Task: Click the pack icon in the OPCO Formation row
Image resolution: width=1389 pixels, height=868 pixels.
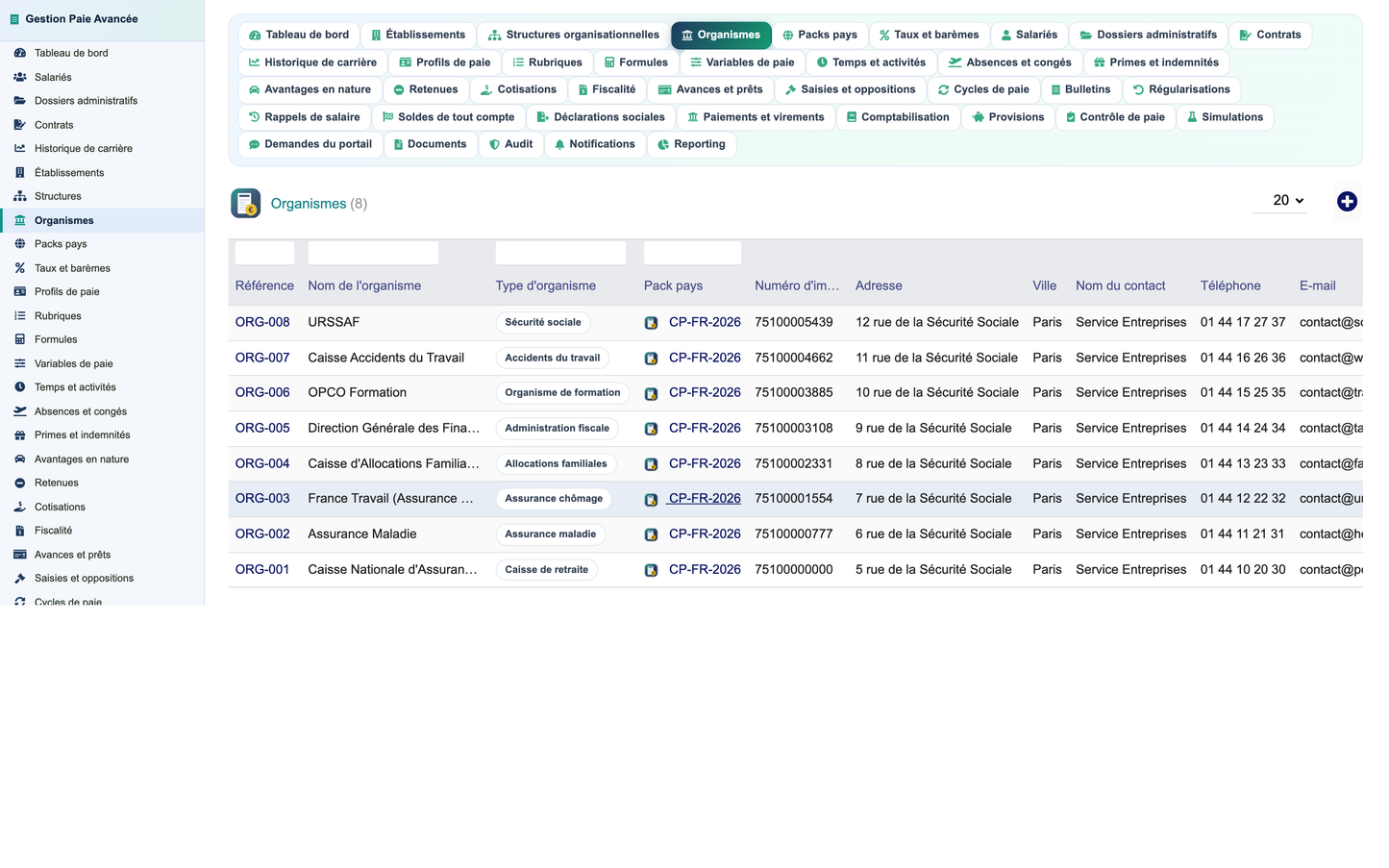Action: pos(651,393)
